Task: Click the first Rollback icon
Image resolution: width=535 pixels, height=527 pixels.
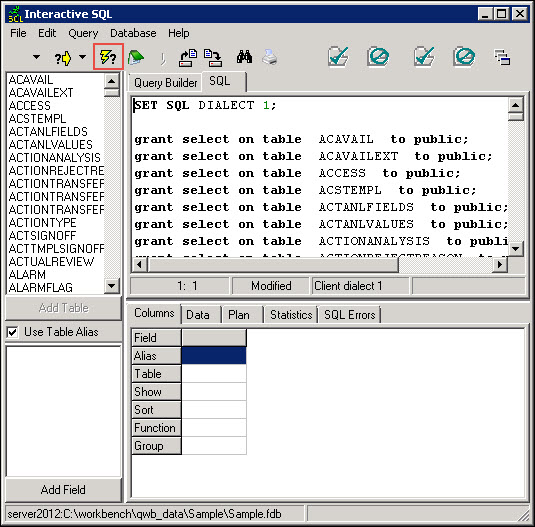Action: [x=378, y=56]
